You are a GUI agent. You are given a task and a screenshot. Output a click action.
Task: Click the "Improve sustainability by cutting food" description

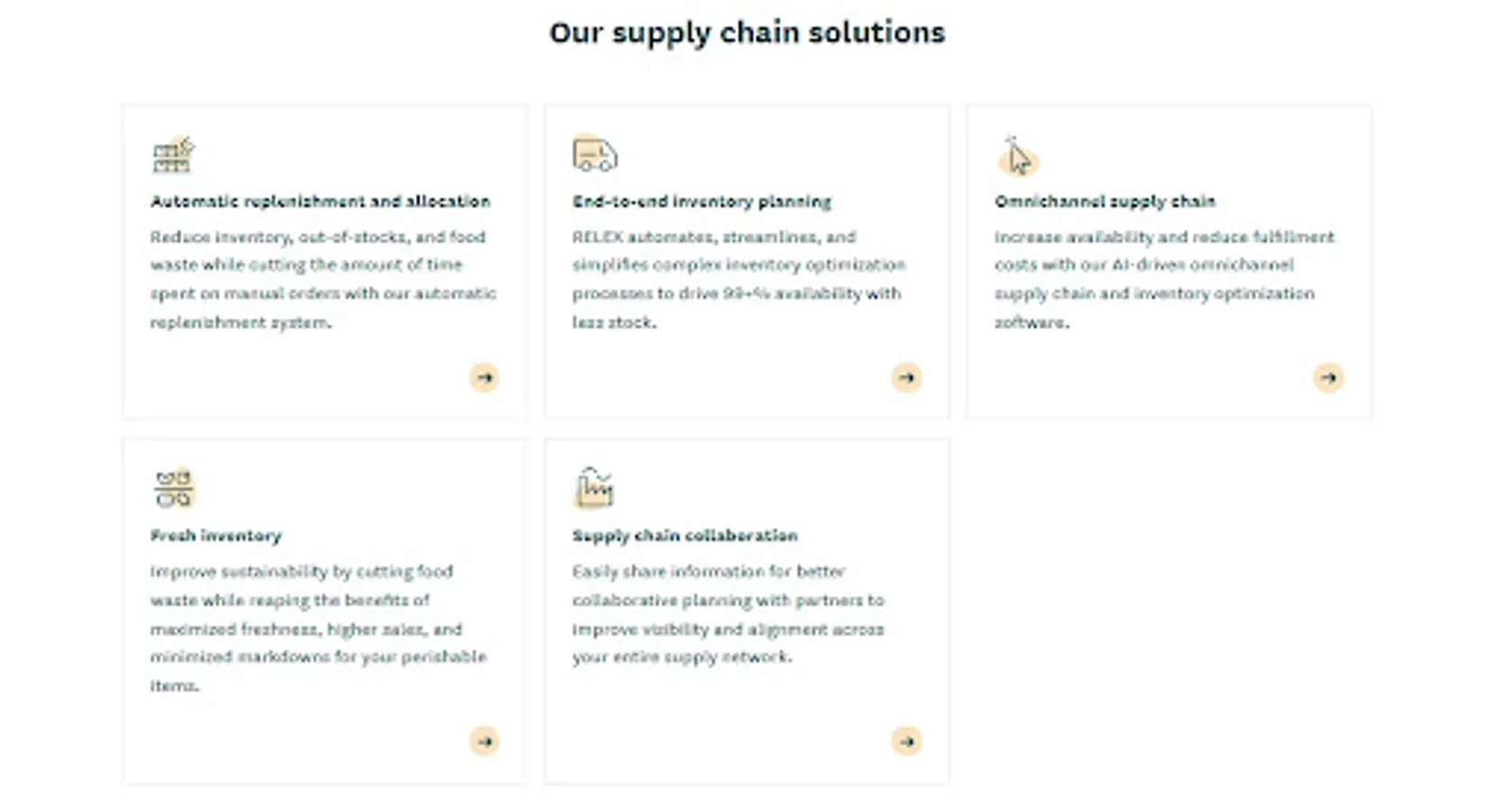(x=318, y=628)
